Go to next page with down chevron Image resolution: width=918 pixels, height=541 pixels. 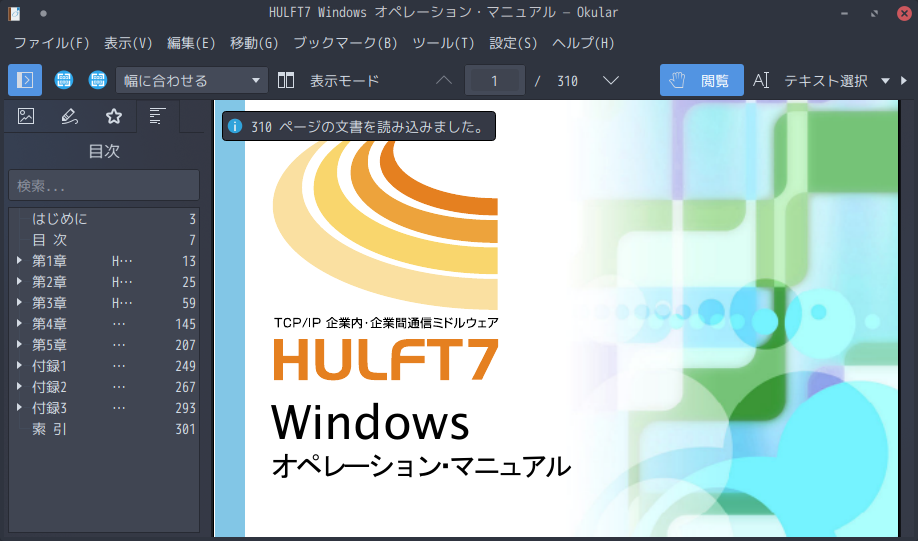pos(611,80)
